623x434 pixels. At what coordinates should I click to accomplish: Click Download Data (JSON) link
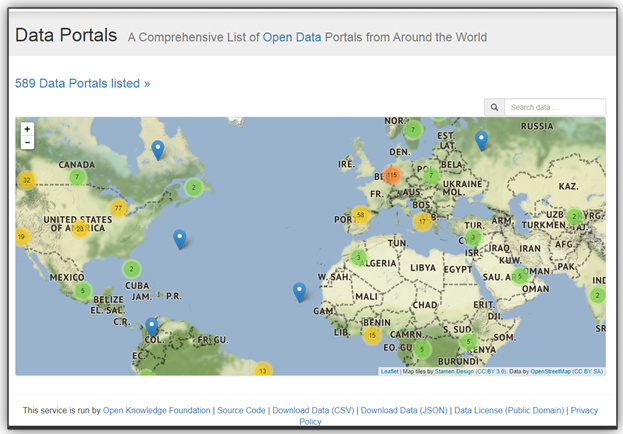tap(403, 410)
